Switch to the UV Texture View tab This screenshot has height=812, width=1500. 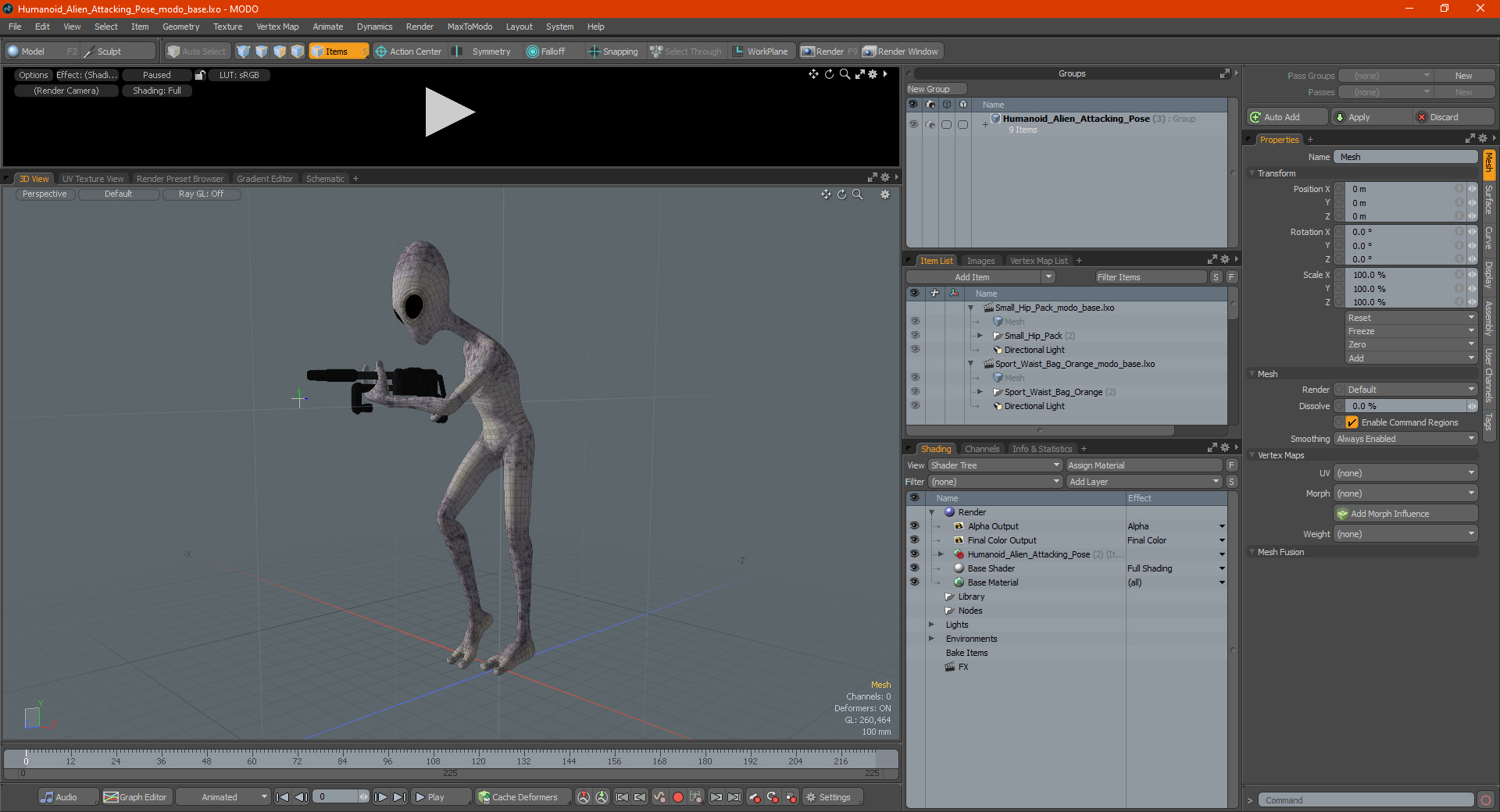click(93, 179)
